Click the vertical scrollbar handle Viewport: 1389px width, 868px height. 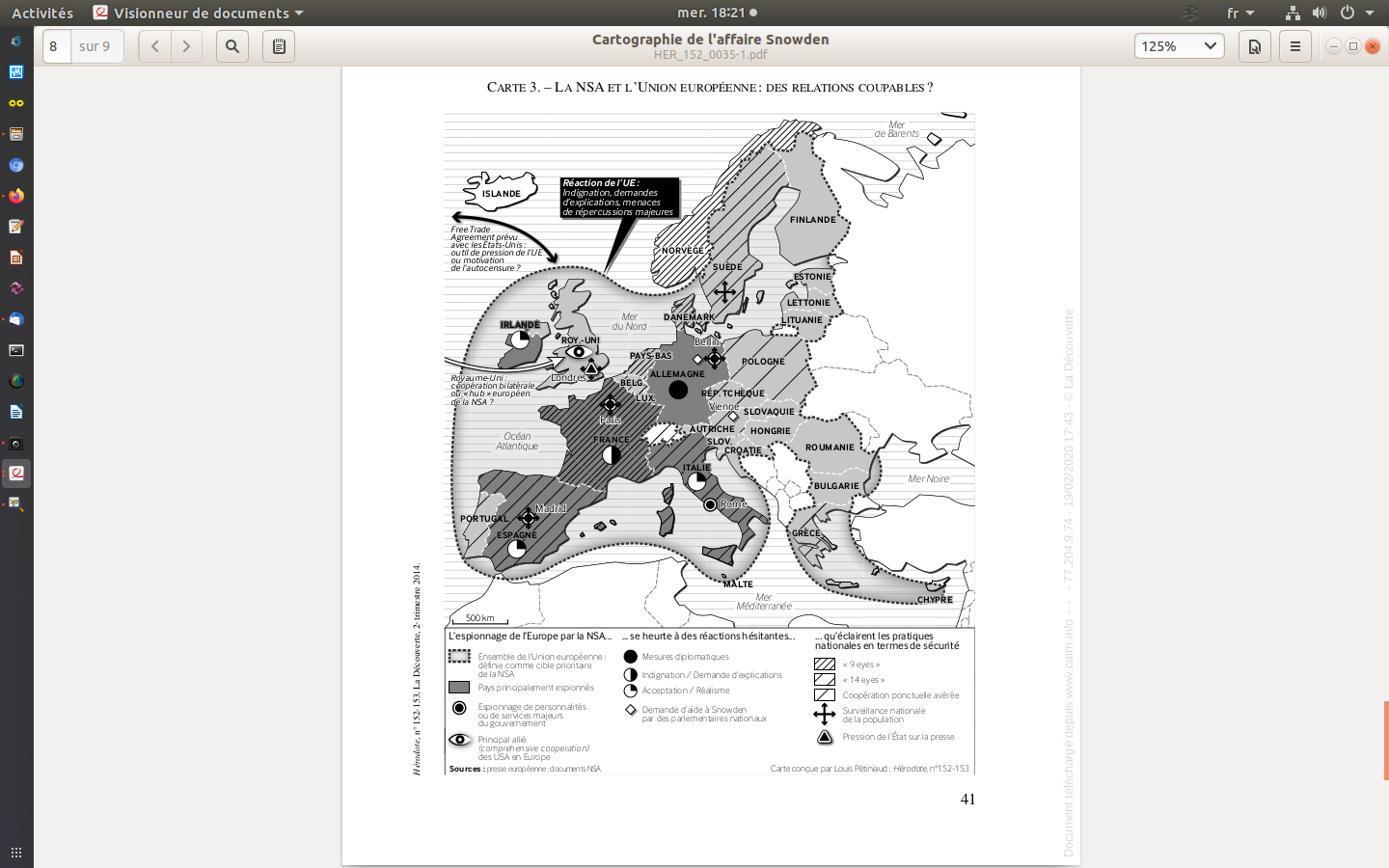[1385, 740]
